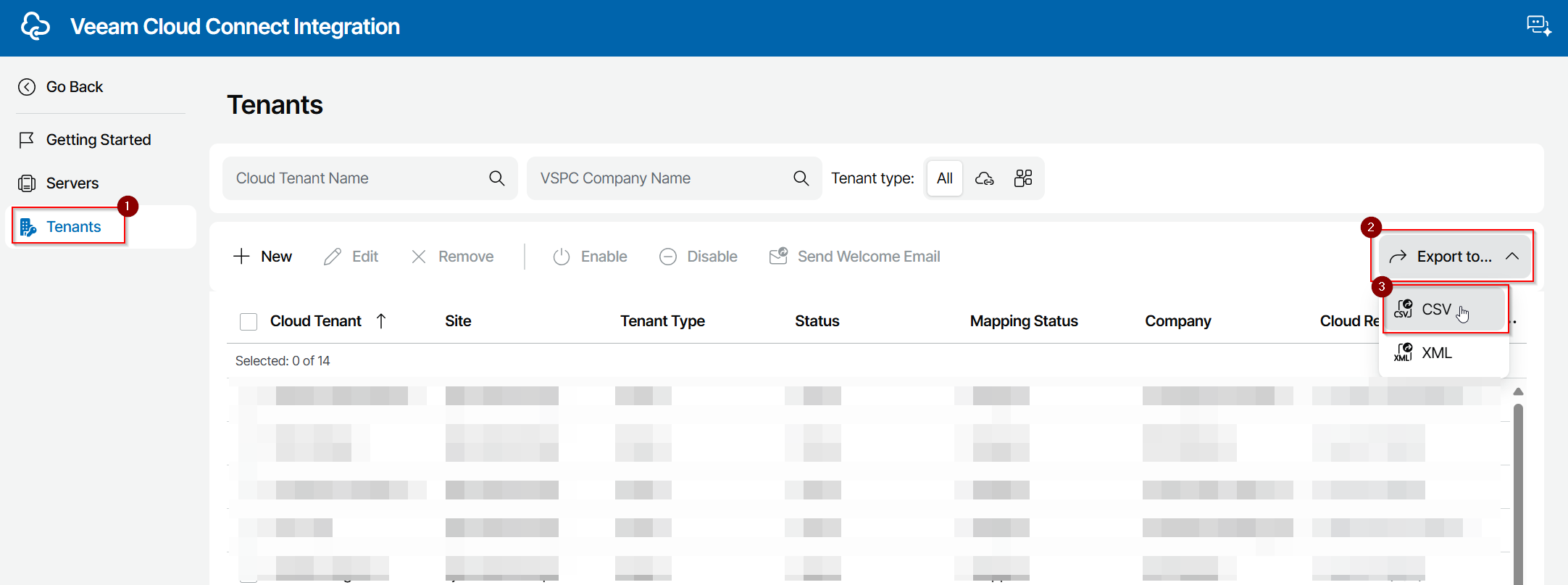Sort by Cloud Tenant column header
1568x585 pixels.
click(x=316, y=321)
